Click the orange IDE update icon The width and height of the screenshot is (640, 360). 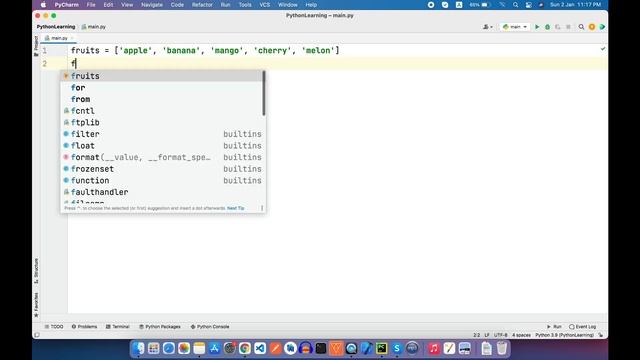click(x=592, y=27)
